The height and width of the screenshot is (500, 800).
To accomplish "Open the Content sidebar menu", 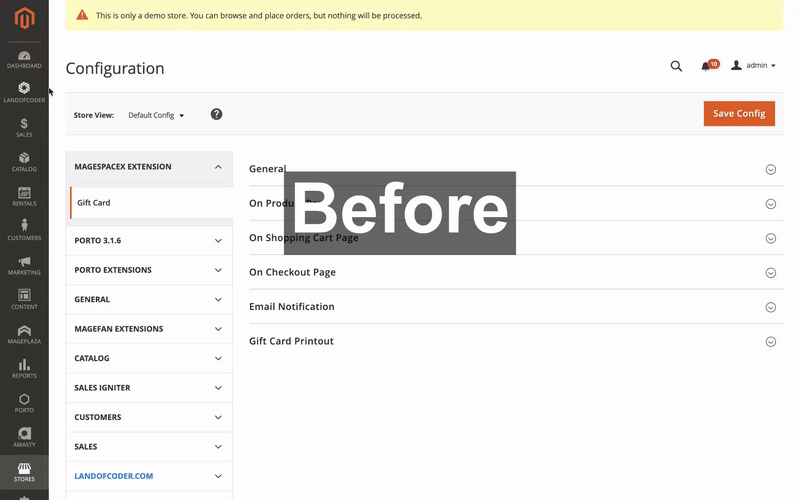I will point(24,299).
